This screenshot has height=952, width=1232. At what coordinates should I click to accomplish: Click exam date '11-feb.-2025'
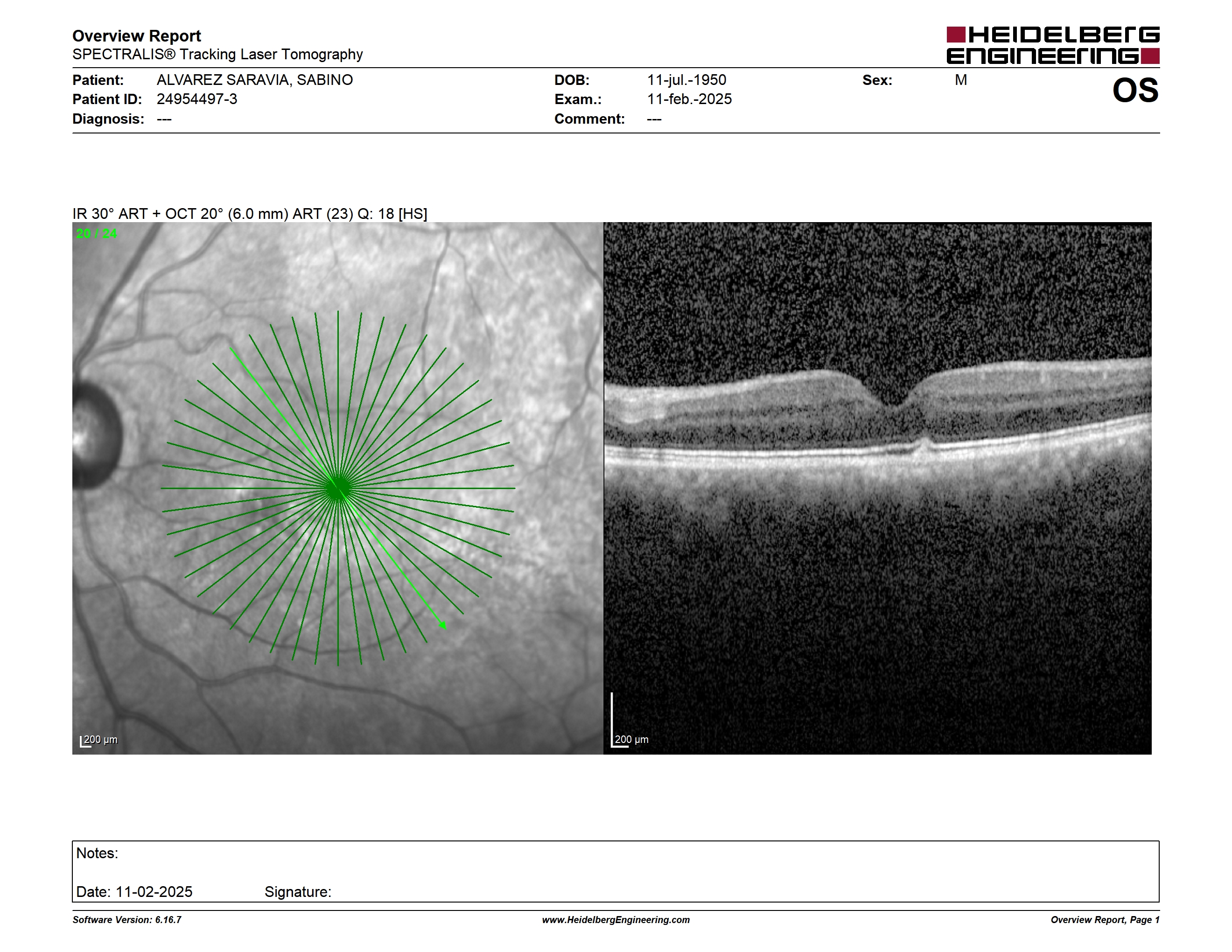click(x=689, y=99)
